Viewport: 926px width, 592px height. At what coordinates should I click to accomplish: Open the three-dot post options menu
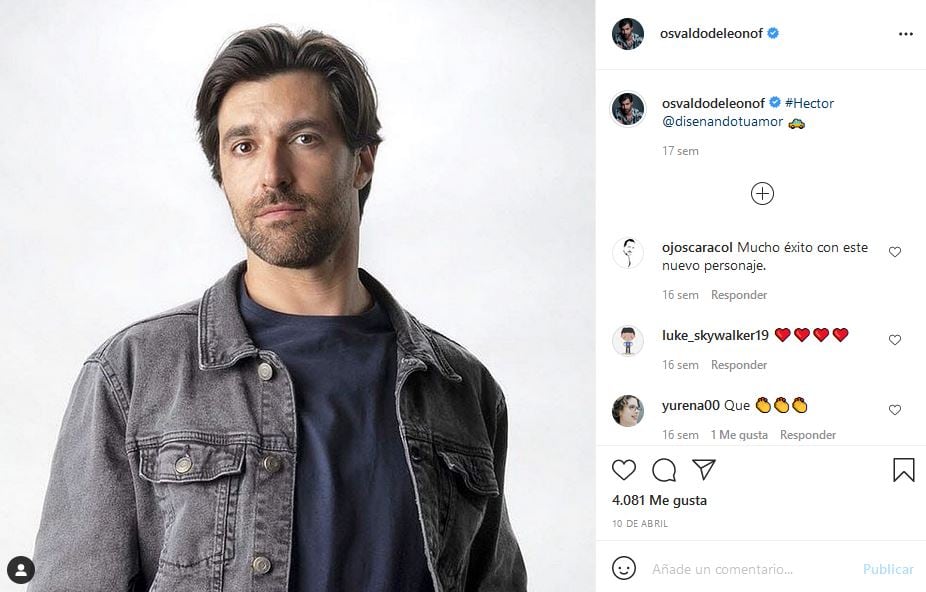click(906, 33)
